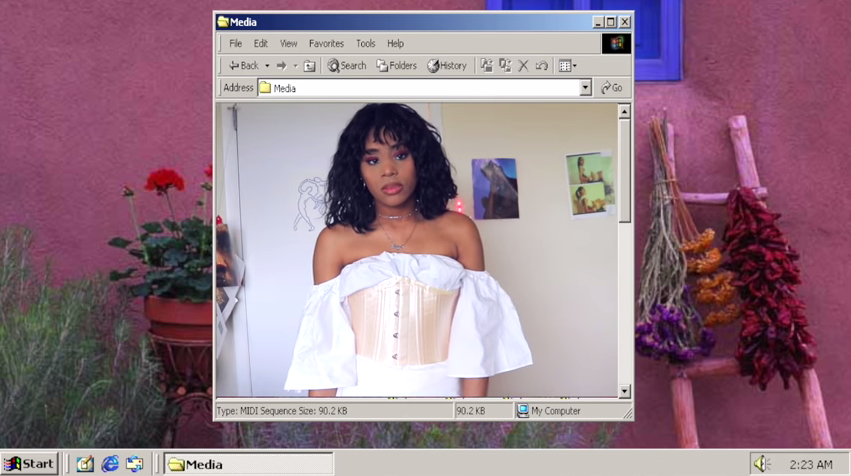Open the Favorites menu
Image resolution: width=851 pixels, height=476 pixels.
(326, 43)
